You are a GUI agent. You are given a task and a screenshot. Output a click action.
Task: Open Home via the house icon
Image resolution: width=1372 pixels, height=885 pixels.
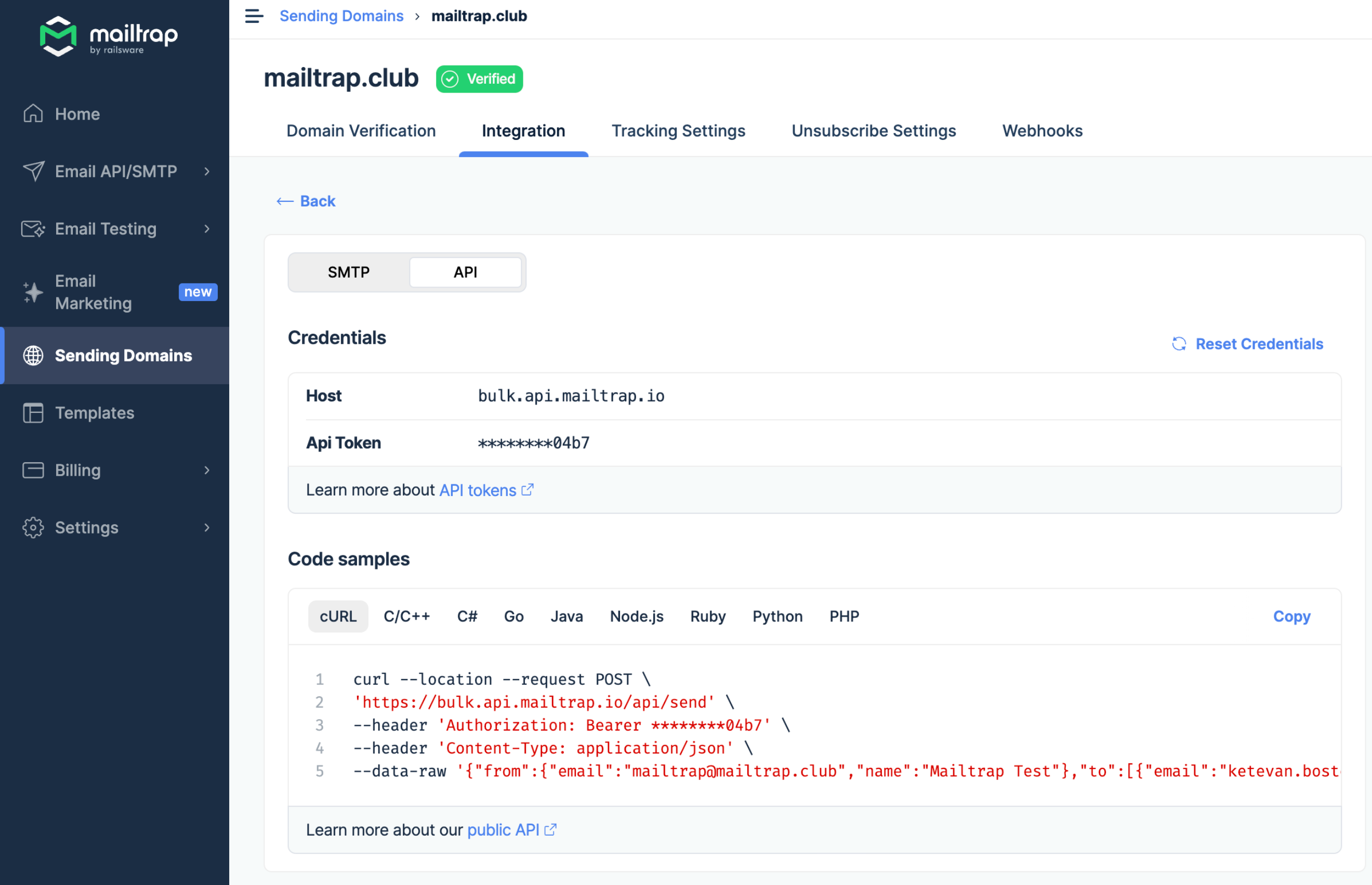tap(33, 114)
